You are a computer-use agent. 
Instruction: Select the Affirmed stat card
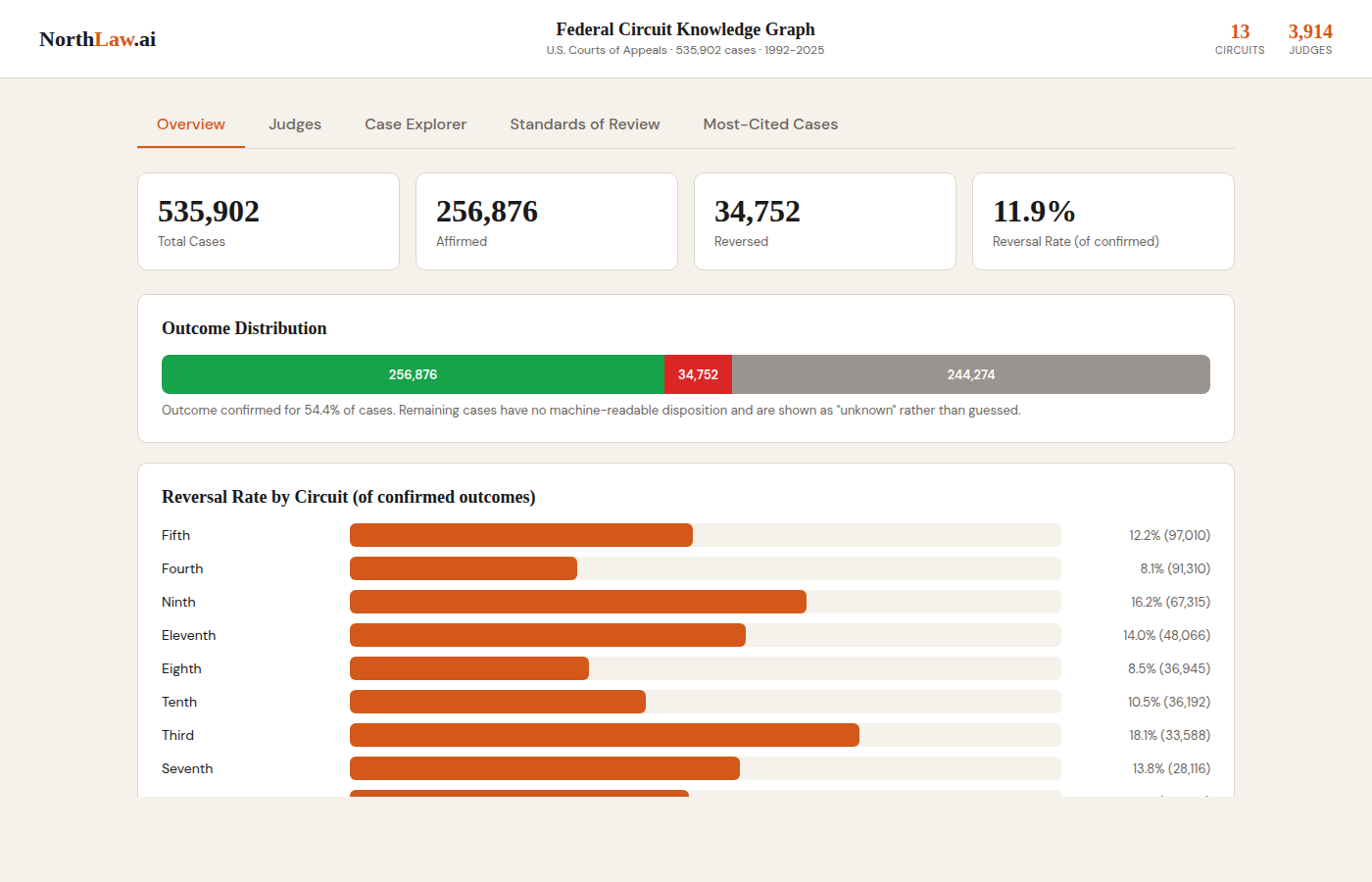click(x=547, y=221)
